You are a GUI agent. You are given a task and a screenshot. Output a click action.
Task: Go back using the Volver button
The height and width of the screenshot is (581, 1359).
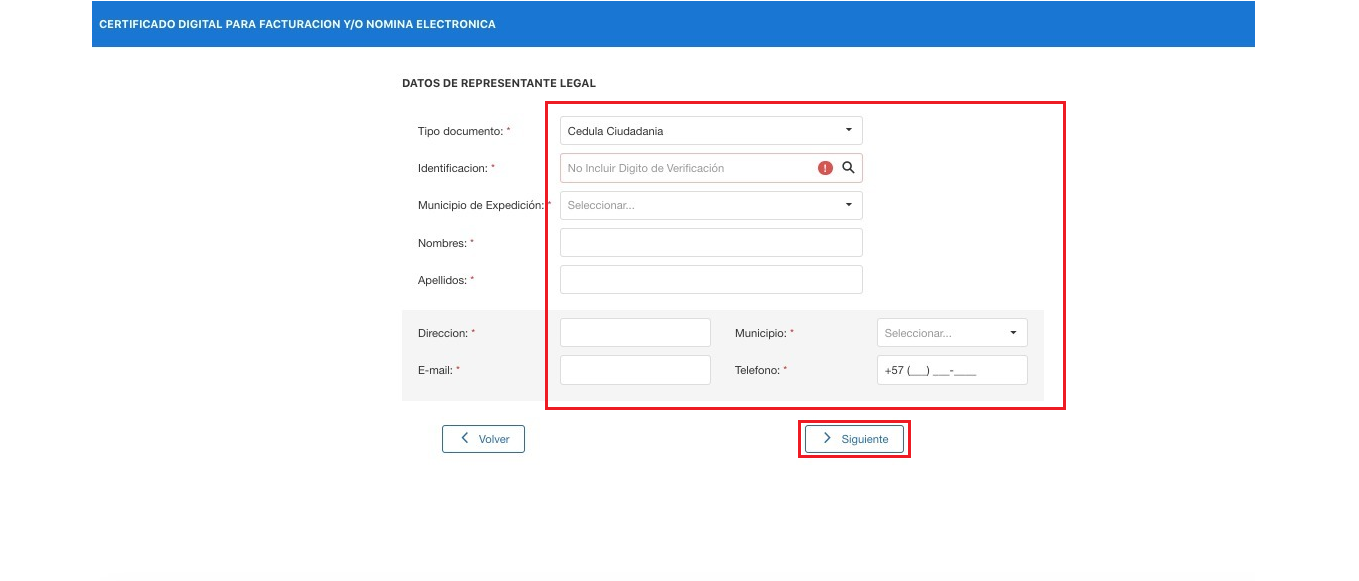483,439
